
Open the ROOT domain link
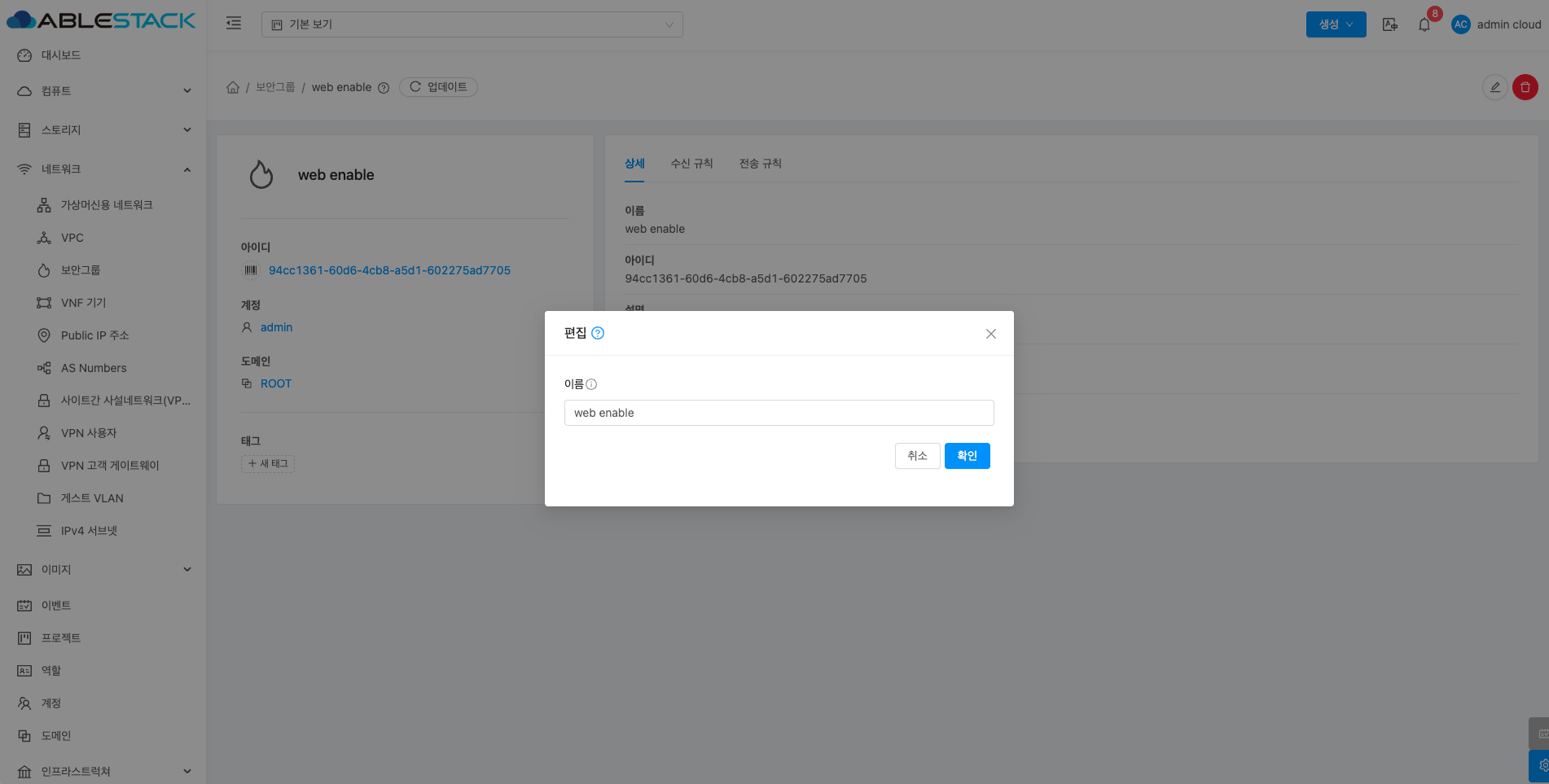pyautogui.click(x=276, y=383)
